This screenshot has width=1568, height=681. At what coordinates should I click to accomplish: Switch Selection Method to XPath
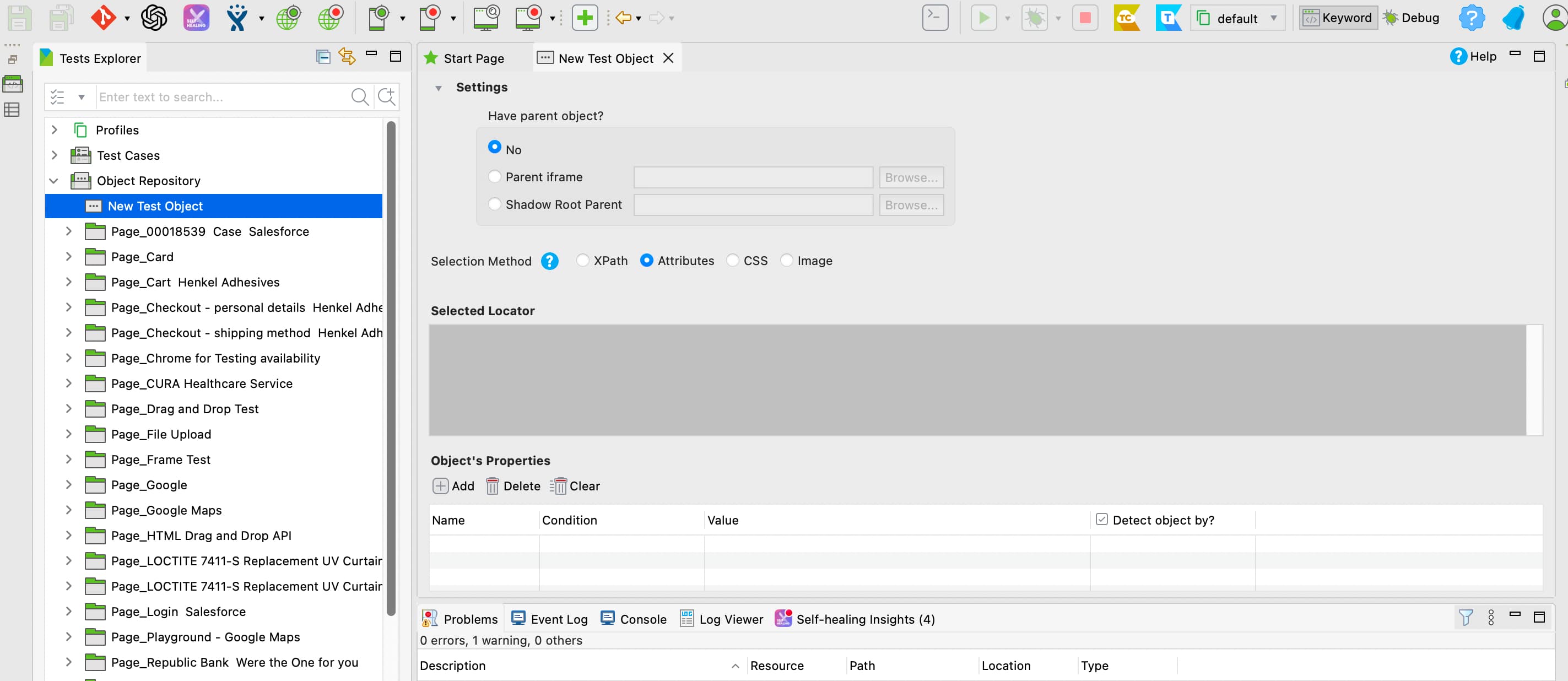(583, 261)
